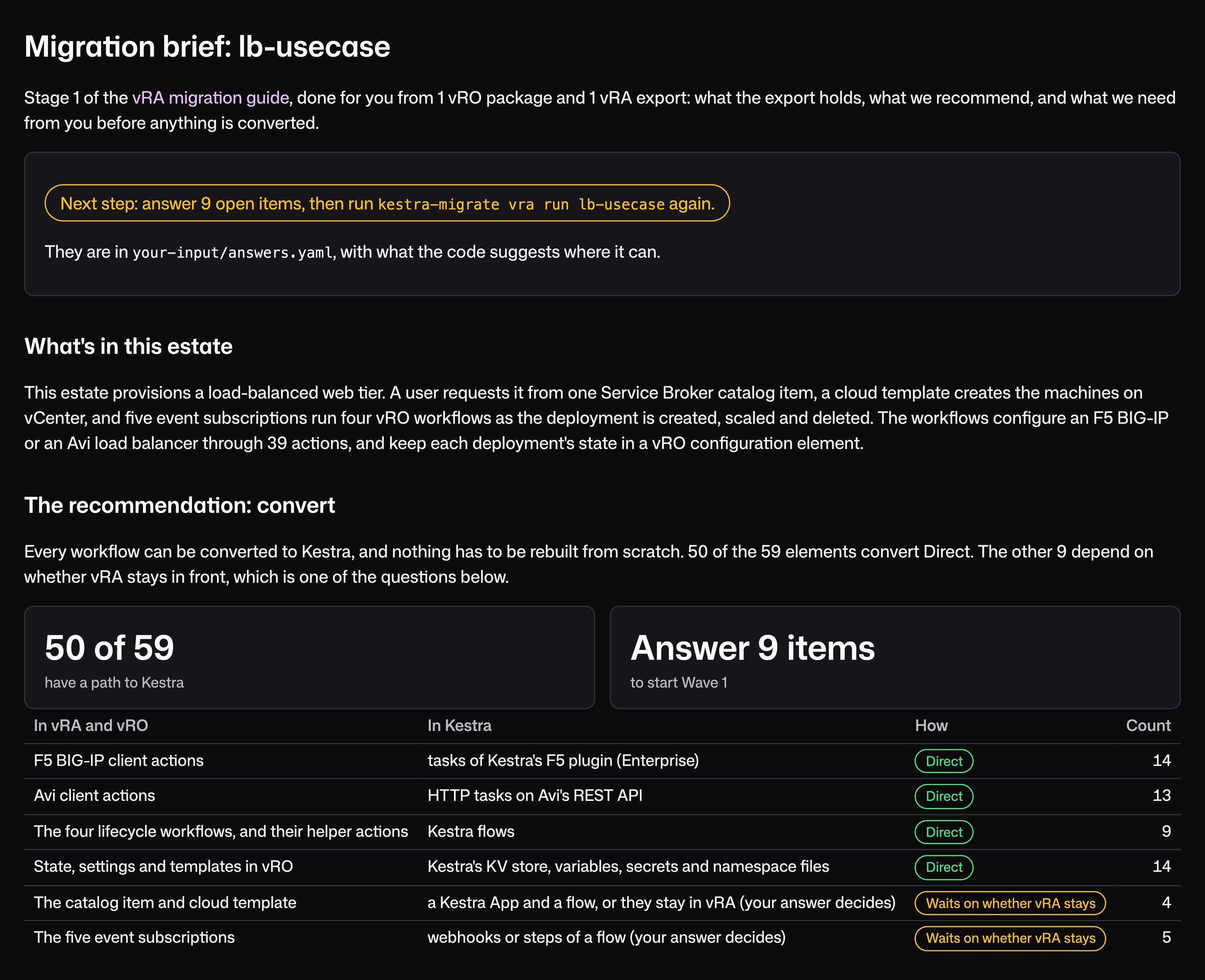This screenshot has width=1205, height=980.
Task: Click the Direct badge in the State, settings row
Action: click(x=944, y=867)
